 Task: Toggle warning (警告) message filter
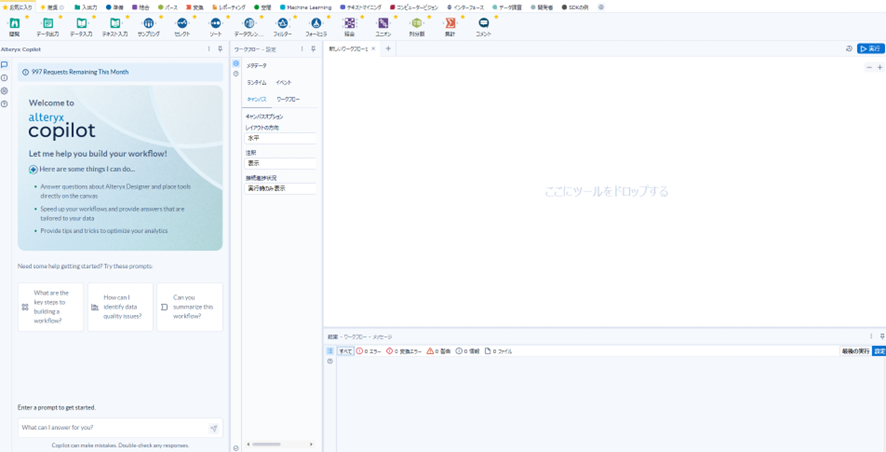coord(438,351)
